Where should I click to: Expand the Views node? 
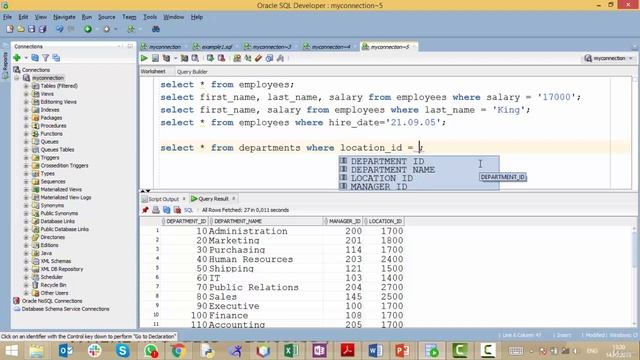26,94
